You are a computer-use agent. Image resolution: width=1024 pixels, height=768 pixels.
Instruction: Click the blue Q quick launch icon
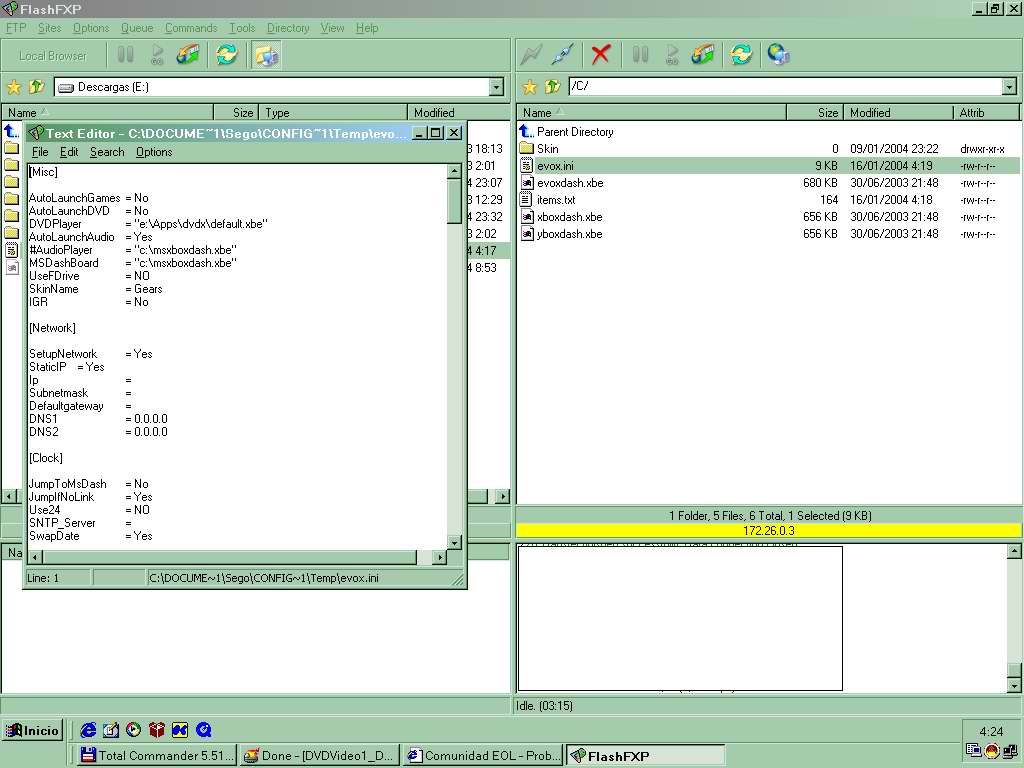click(204, 730)
